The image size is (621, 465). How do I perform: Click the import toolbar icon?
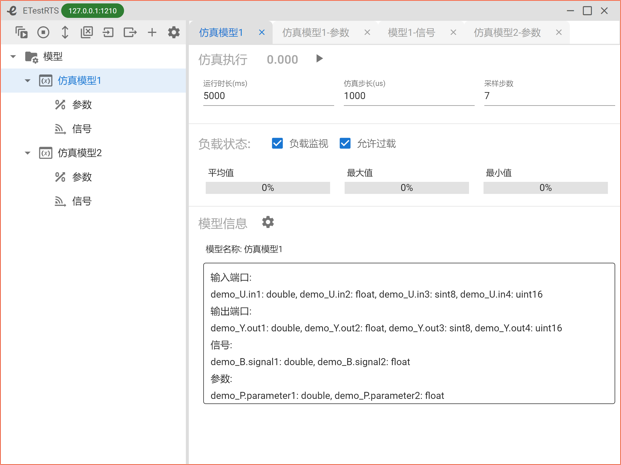[x=108, y=32]
